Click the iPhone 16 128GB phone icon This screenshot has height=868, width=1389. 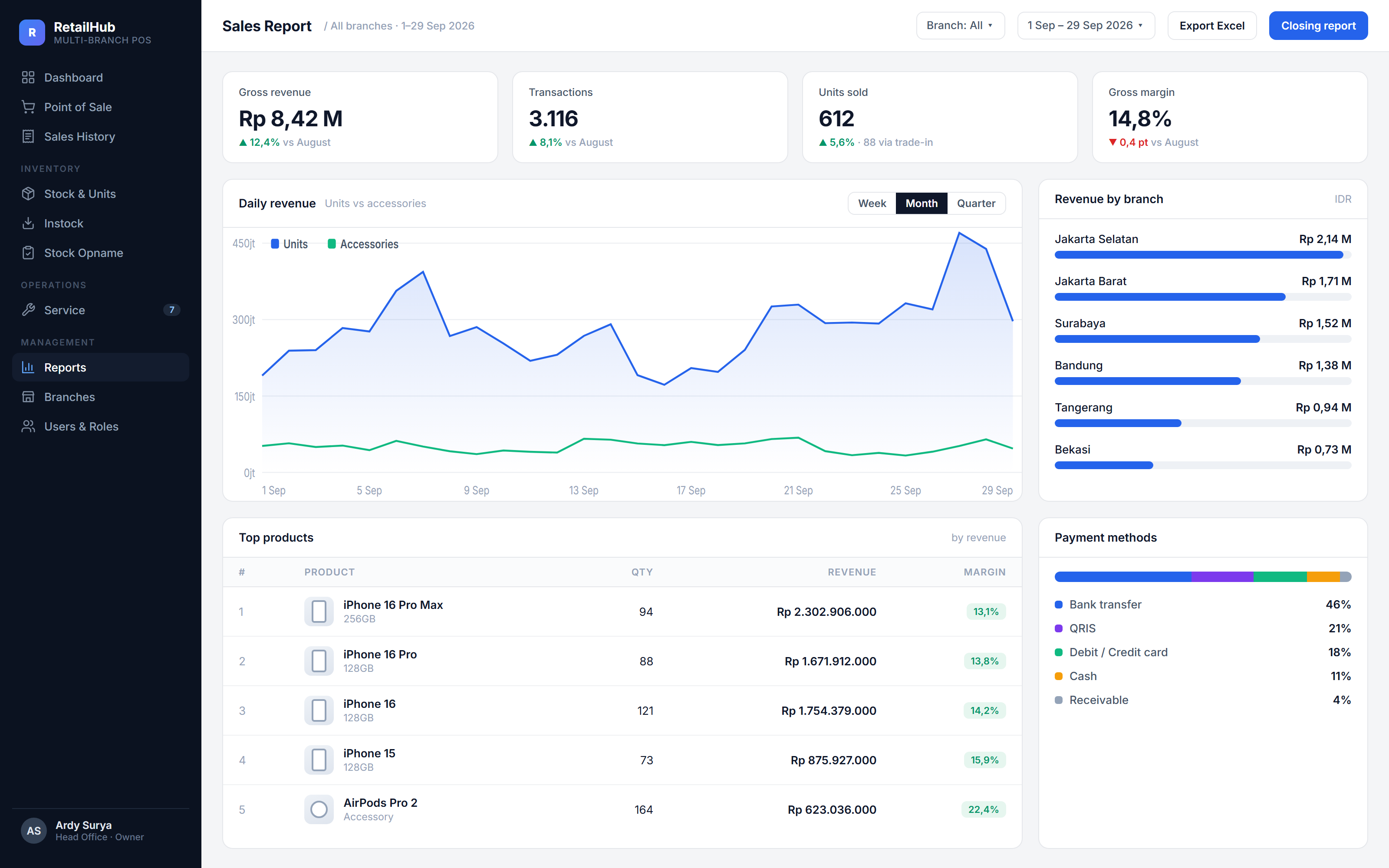[x=319, y=710]
